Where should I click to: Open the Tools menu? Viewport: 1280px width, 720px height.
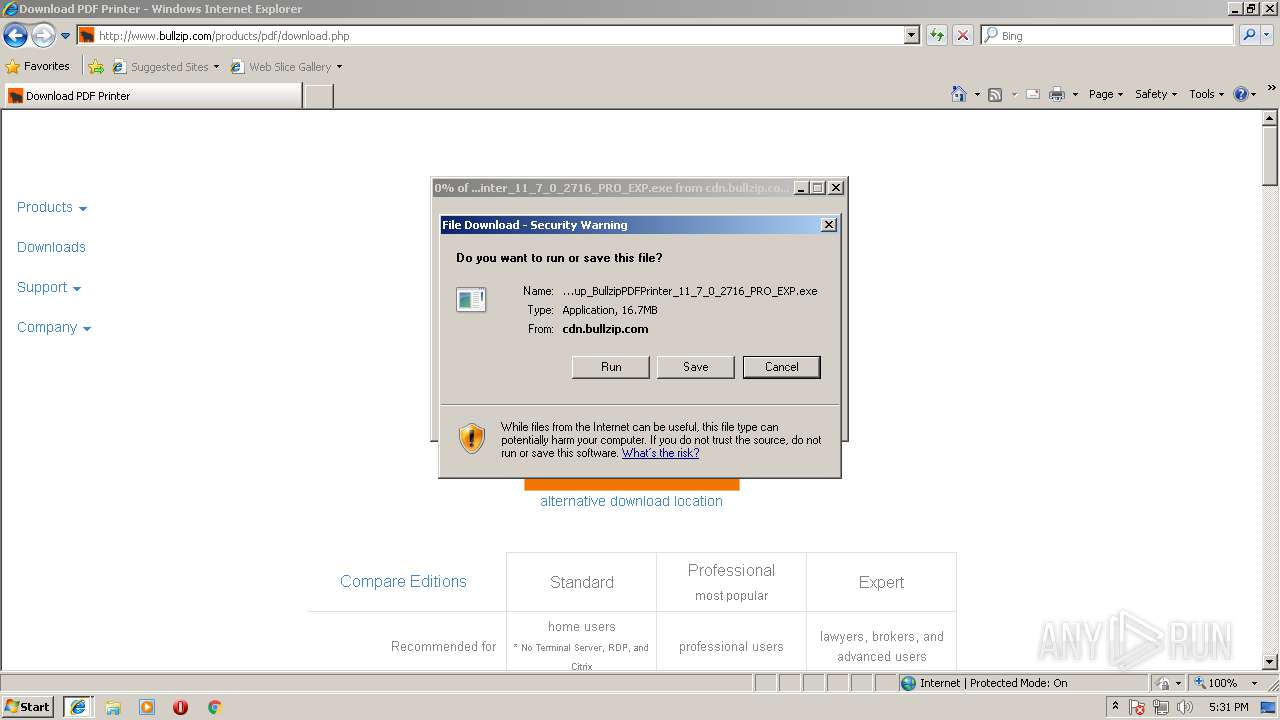pyautogui.click(x=1207, y=94)
